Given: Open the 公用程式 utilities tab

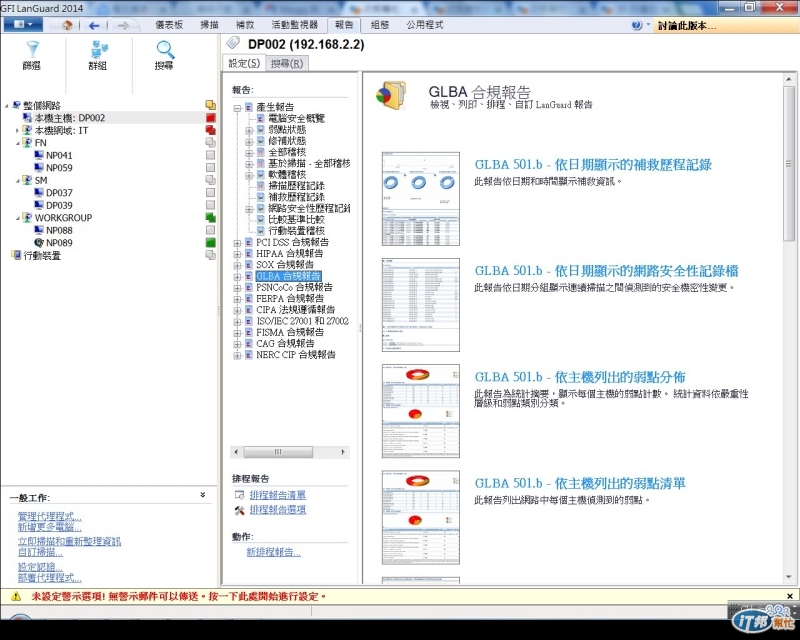Looking at the screenshot, I should (x=424, y=24).
